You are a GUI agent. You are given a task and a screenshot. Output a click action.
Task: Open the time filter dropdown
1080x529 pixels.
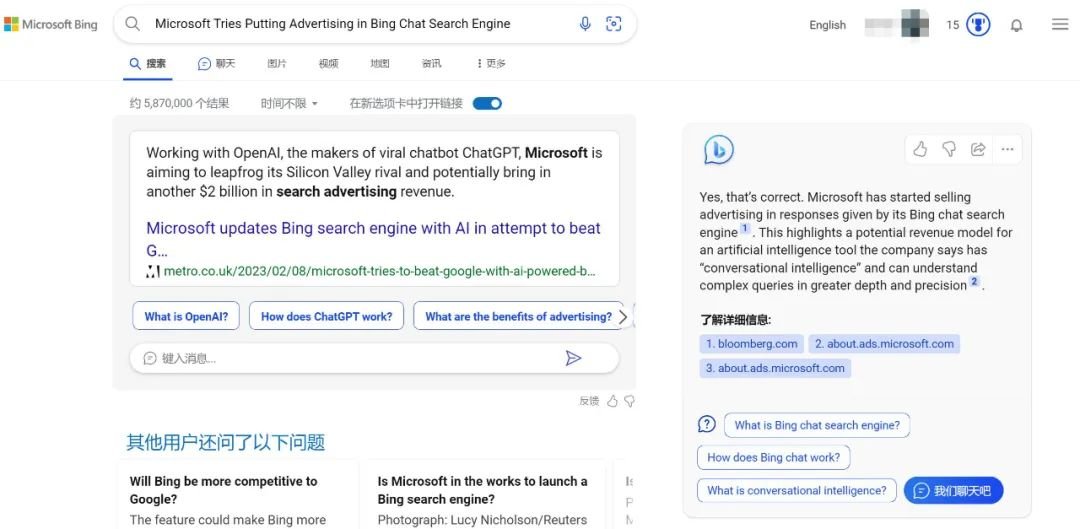(289, 103)
